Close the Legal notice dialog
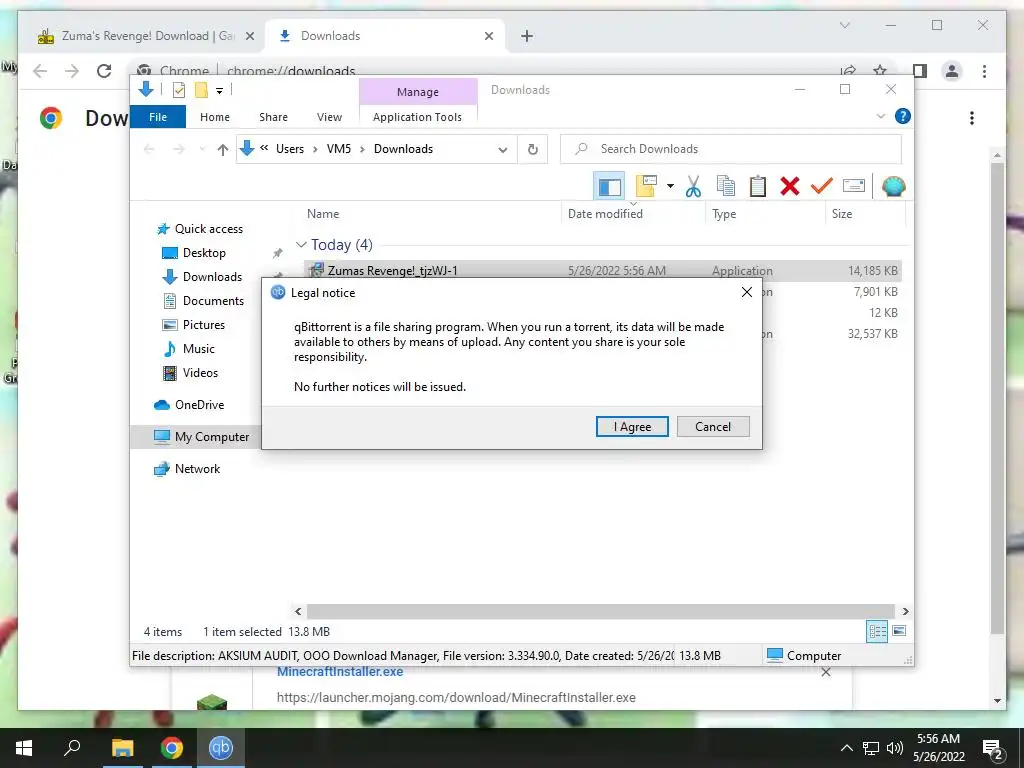Screen dimensions: 1024x768 (746, 293)
